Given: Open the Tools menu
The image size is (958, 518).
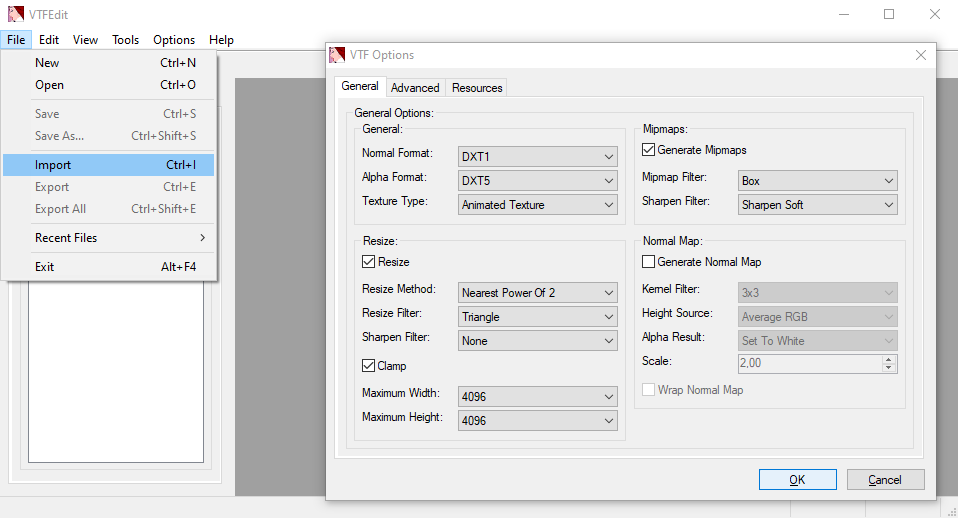Looking at the screenshot, I should coord(125,40).
